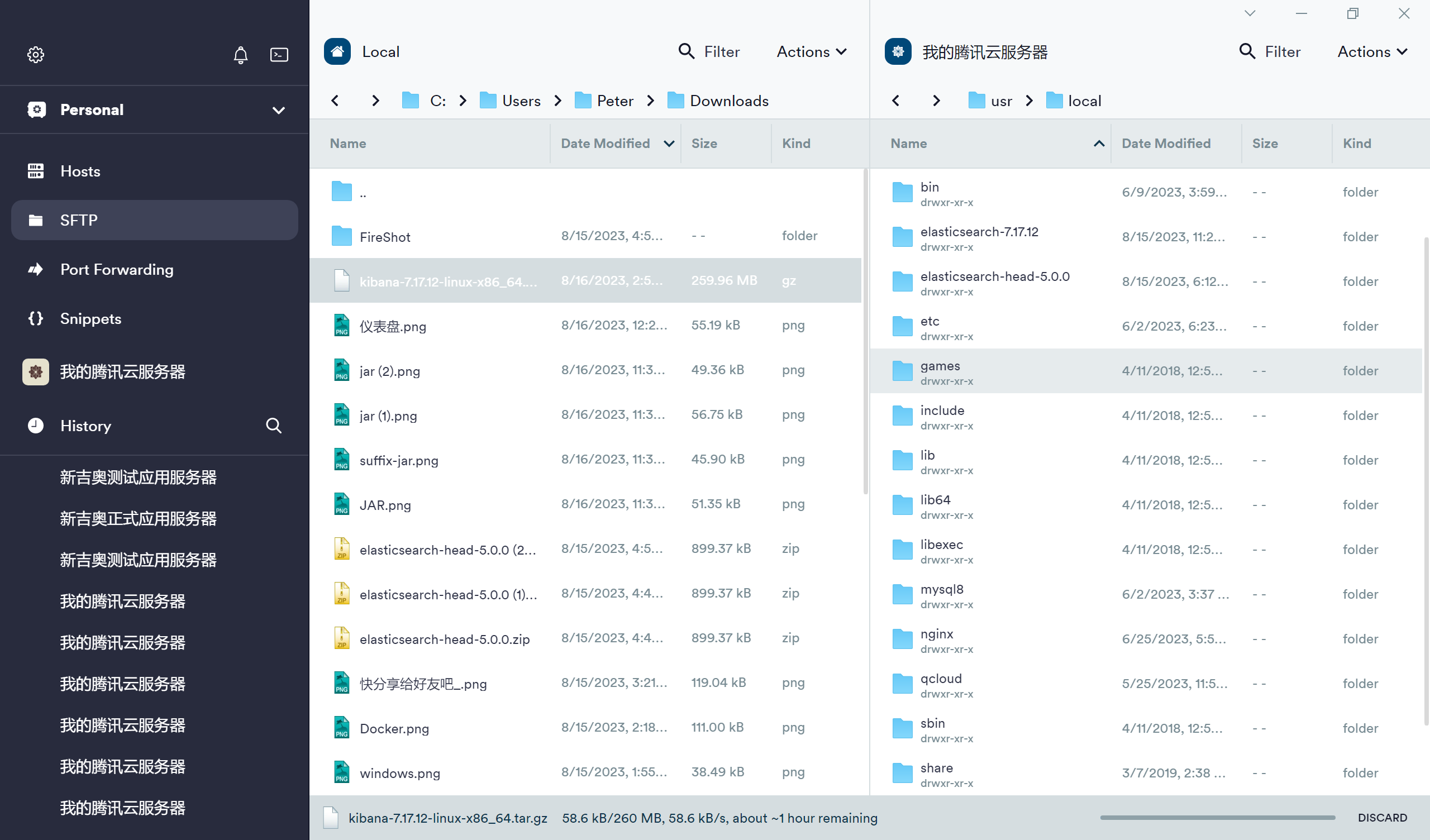
Task: Open Port Forwarding section
Action: coord(154,269)
